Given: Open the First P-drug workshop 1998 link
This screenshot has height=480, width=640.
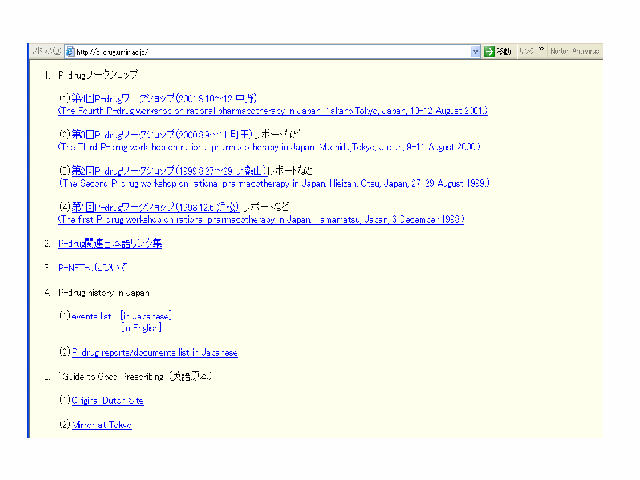Looking at the screenshot, I should click(x=261, y=218).
